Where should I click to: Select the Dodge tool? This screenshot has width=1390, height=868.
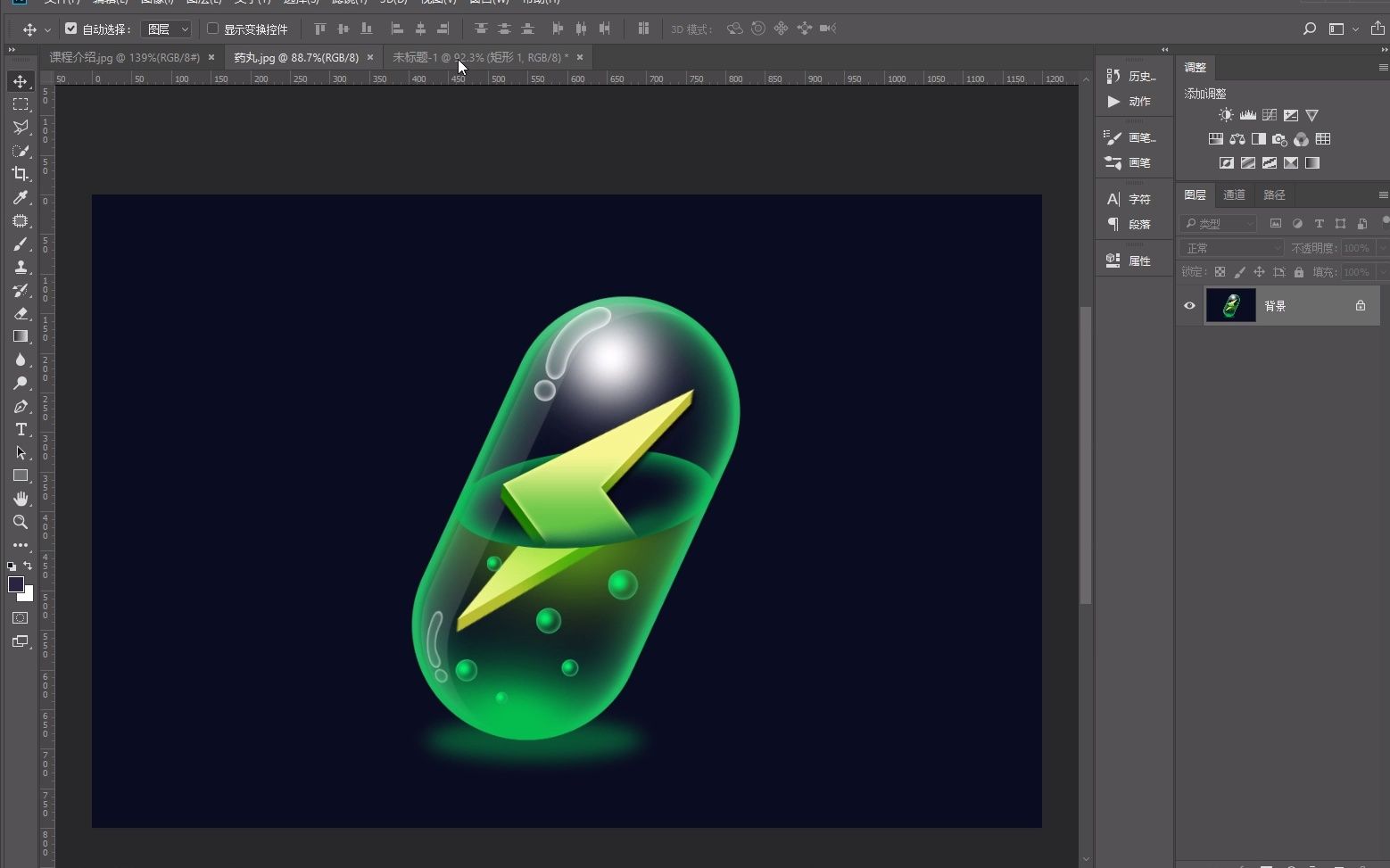pos(20,383)
